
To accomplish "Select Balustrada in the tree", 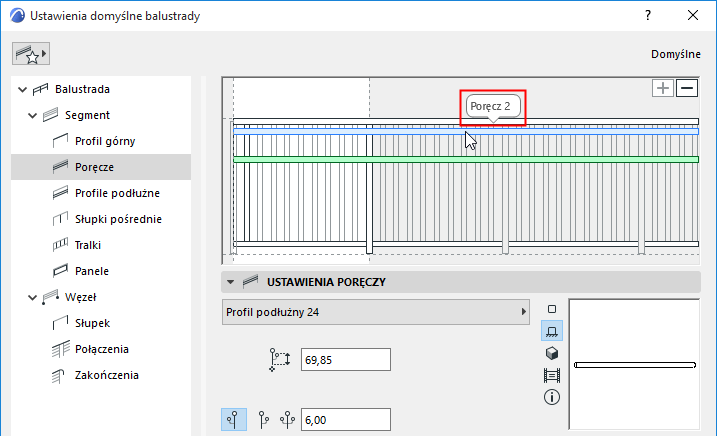I will [82, 89].
